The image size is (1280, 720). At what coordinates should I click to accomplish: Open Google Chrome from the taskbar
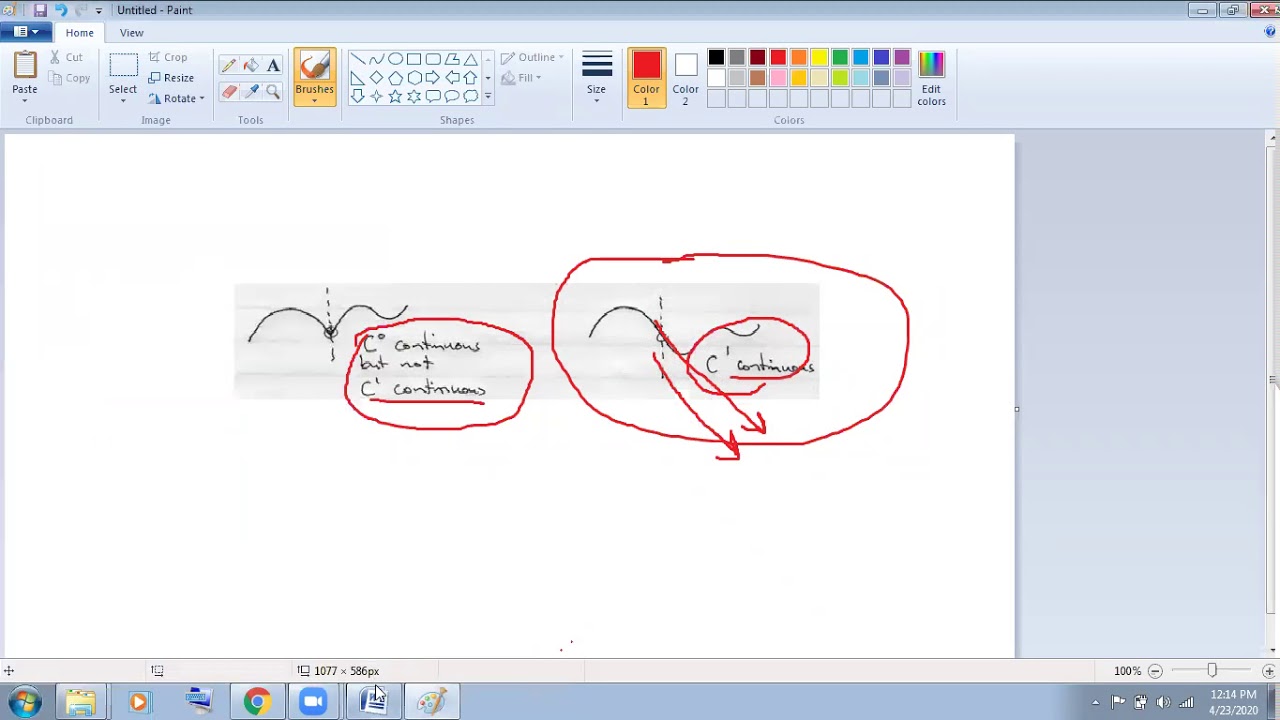pyautogui.click(x=257, y=702)
